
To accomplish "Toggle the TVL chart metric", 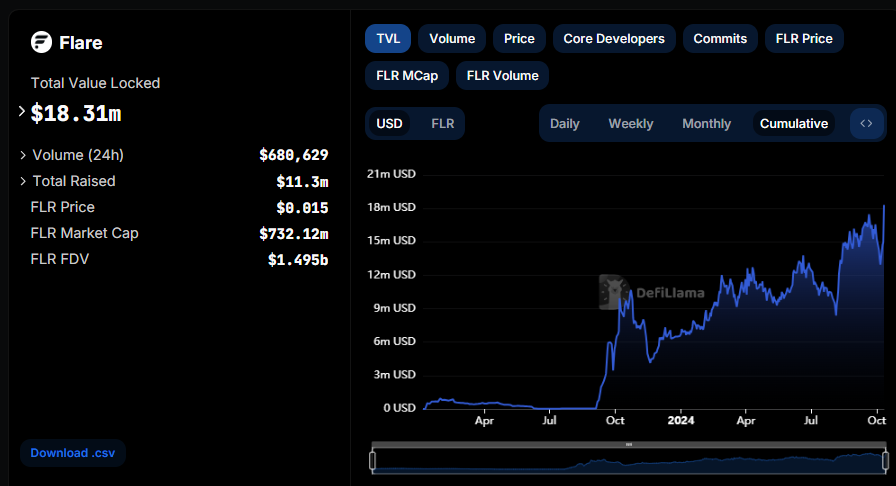I will (388, 39).
